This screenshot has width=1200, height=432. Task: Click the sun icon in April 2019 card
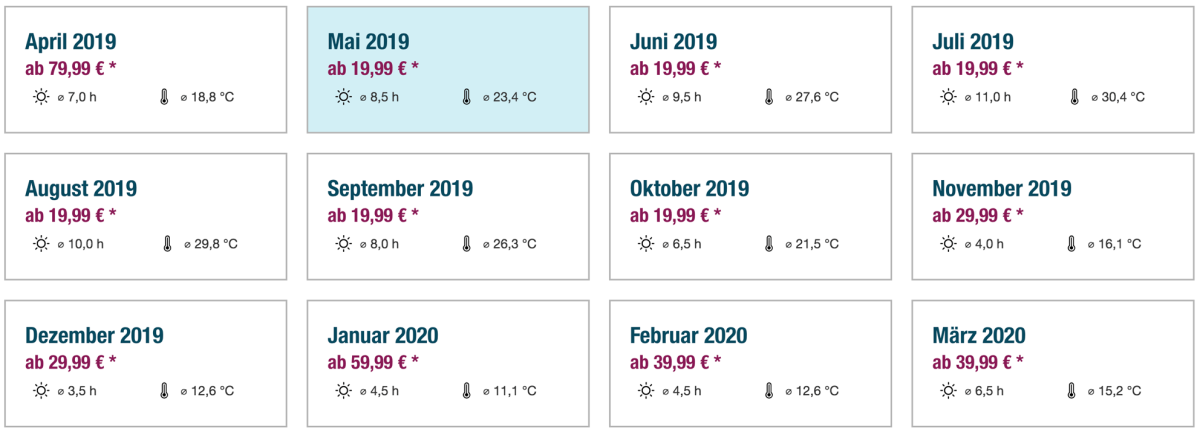(x=41, y=97)
